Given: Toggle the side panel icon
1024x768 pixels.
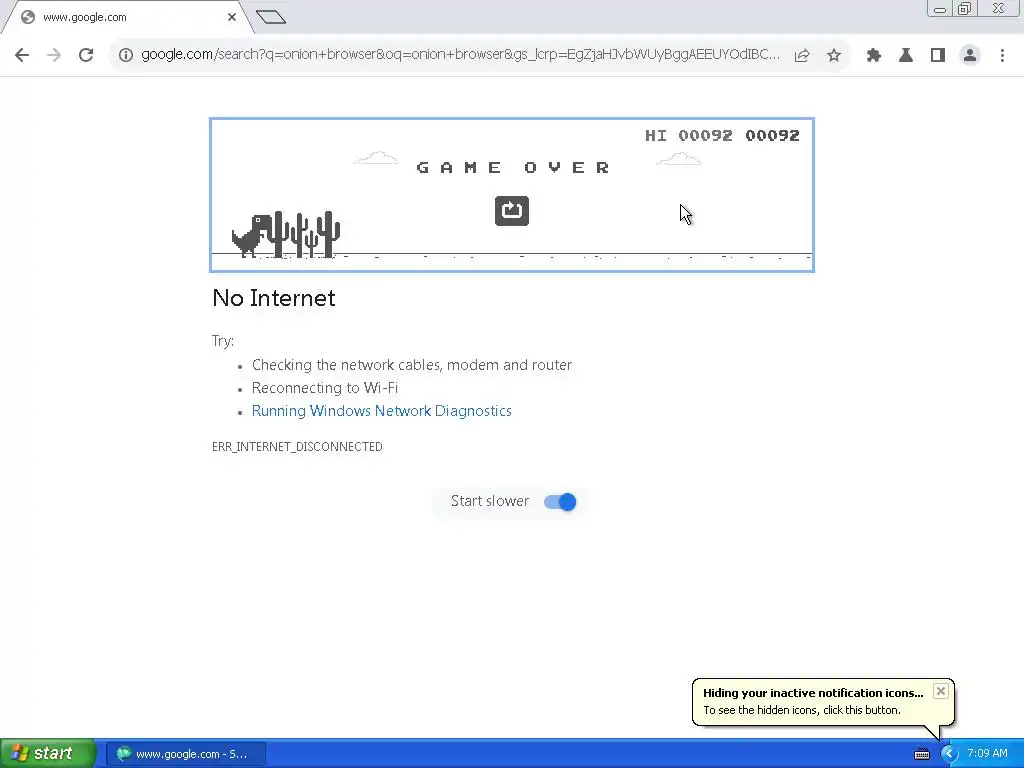Looking at the screenshot, I should tap(938, 56).
